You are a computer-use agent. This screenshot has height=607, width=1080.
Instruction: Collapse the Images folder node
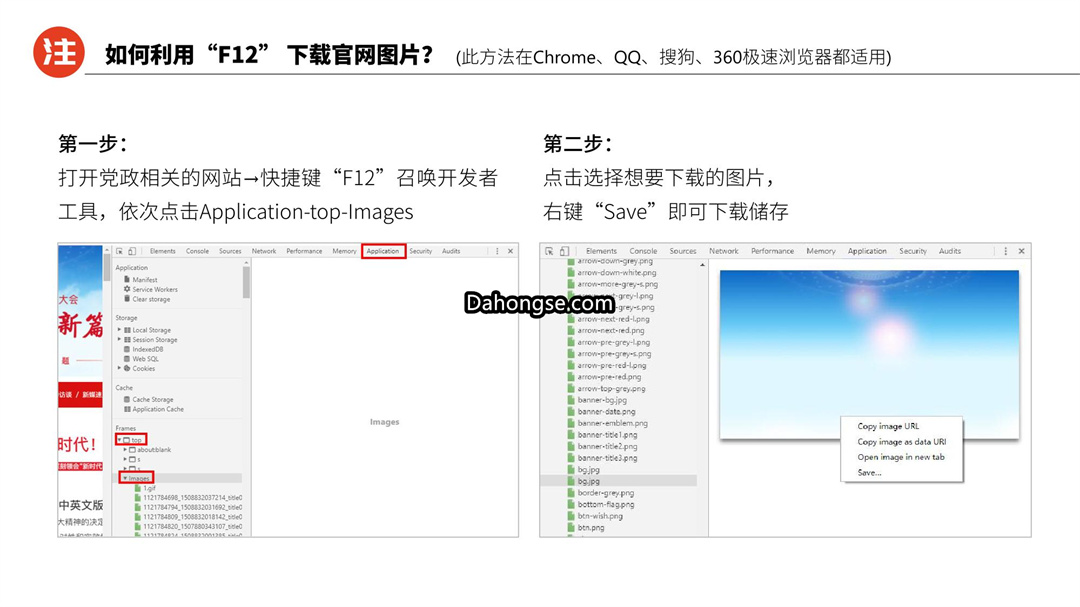(x=125, y=477)
